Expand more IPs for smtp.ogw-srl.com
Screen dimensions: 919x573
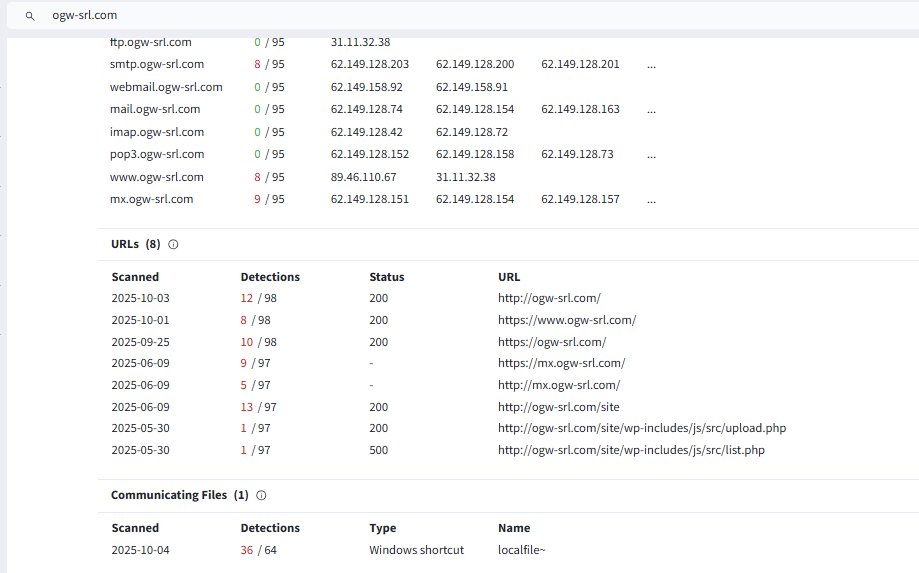(651, 65)
